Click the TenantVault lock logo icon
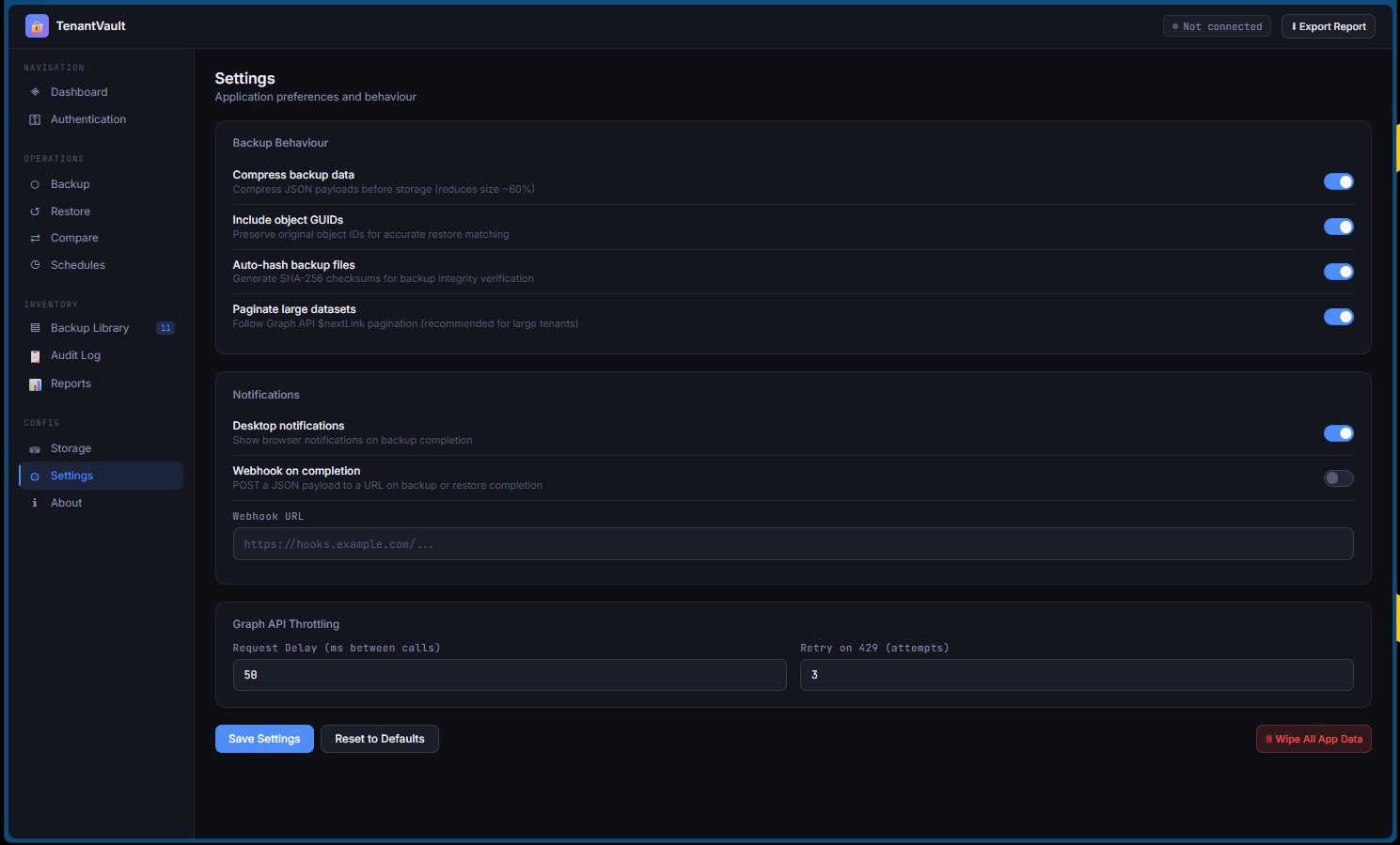The image size is (1400, 845). 37,26
